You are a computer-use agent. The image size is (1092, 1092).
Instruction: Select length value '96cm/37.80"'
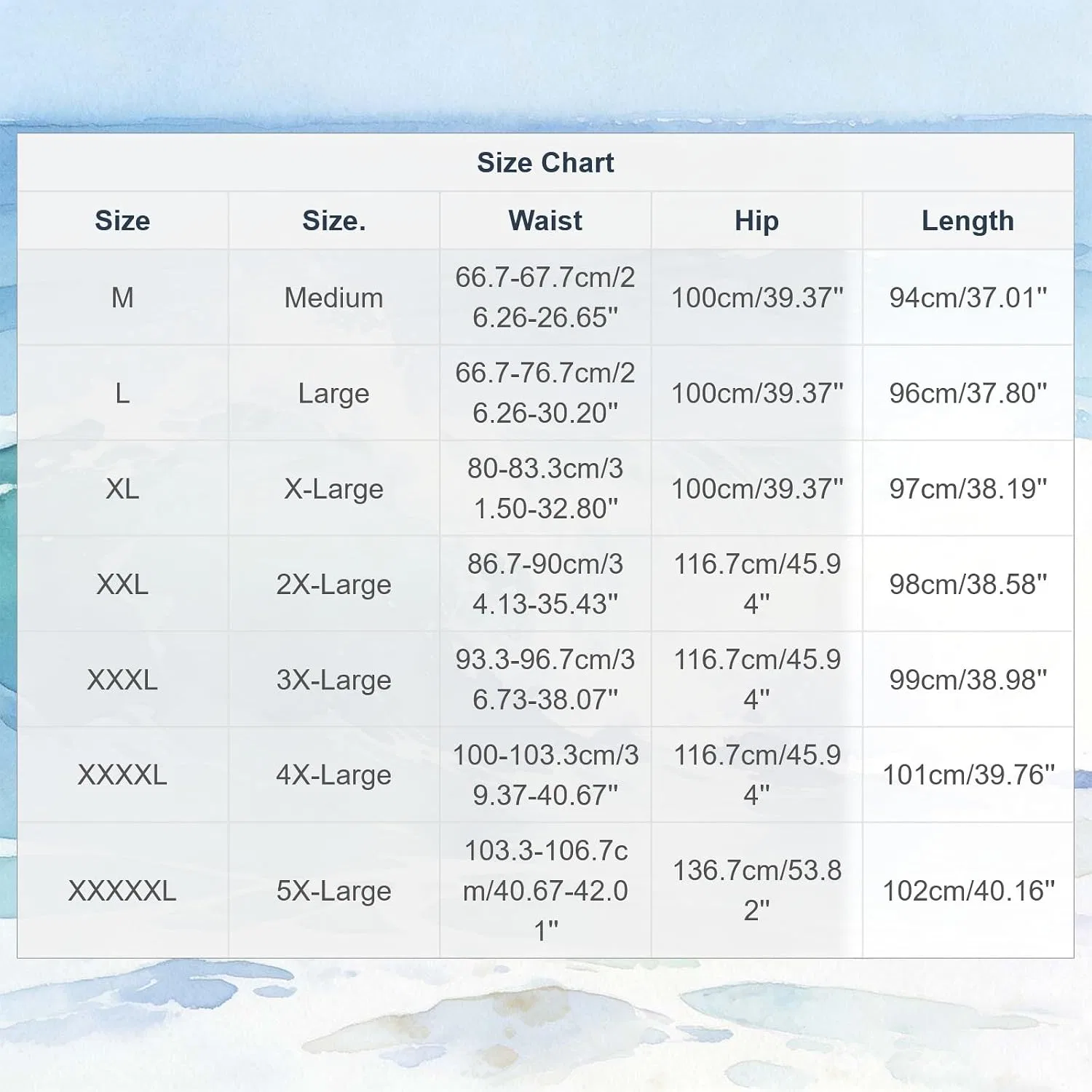tap(968, 393)
